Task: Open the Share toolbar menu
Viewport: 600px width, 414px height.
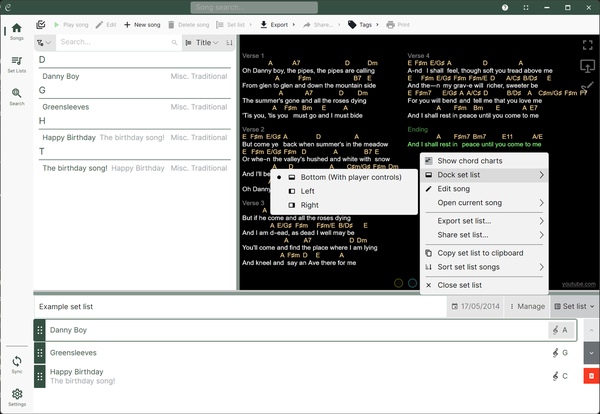Action: tap(321, 25)
